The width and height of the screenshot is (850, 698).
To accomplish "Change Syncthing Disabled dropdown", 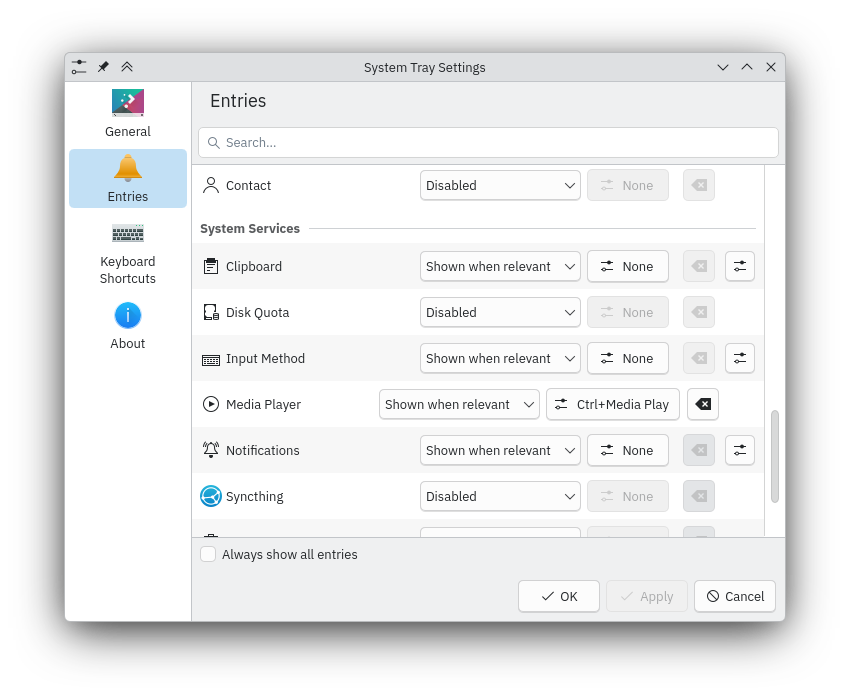I will [500, 496].
